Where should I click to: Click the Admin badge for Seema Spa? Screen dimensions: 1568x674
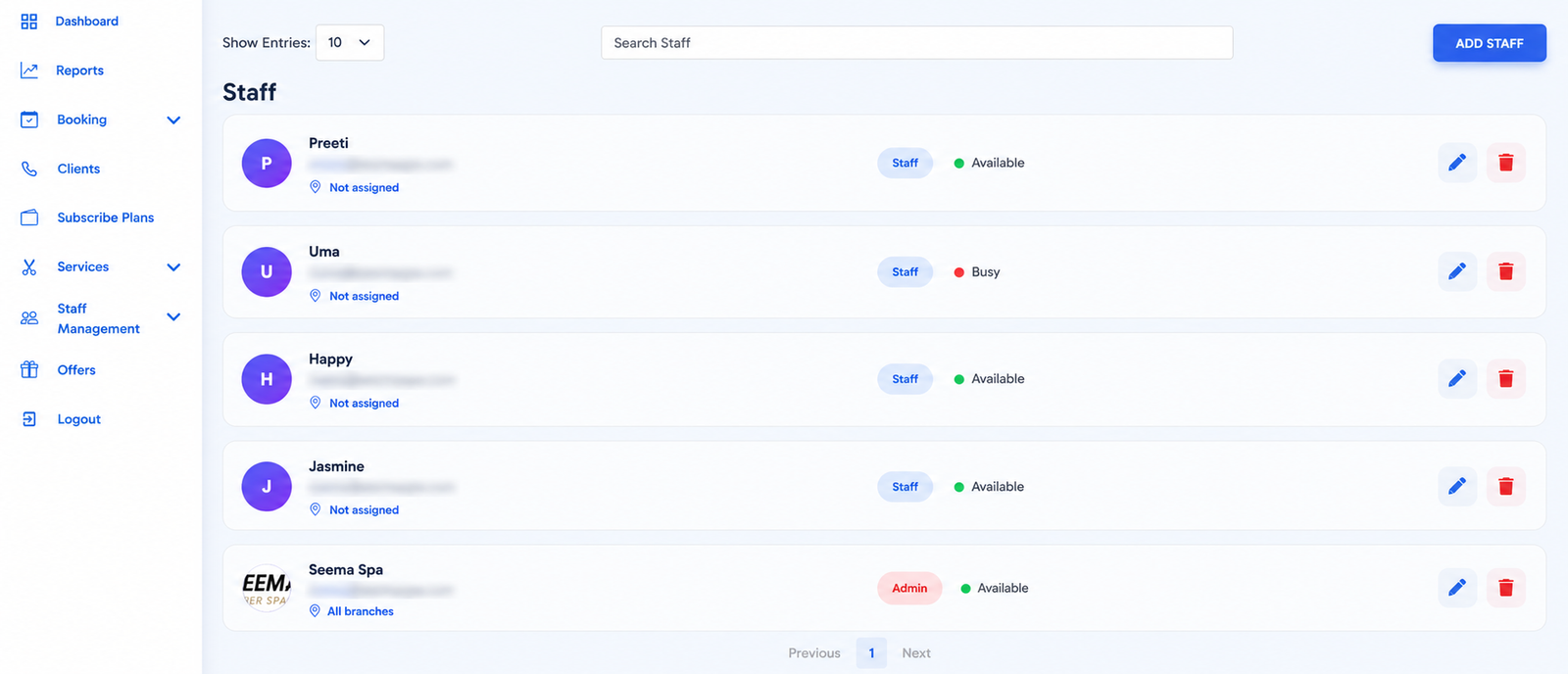click(x=909, y=588)
